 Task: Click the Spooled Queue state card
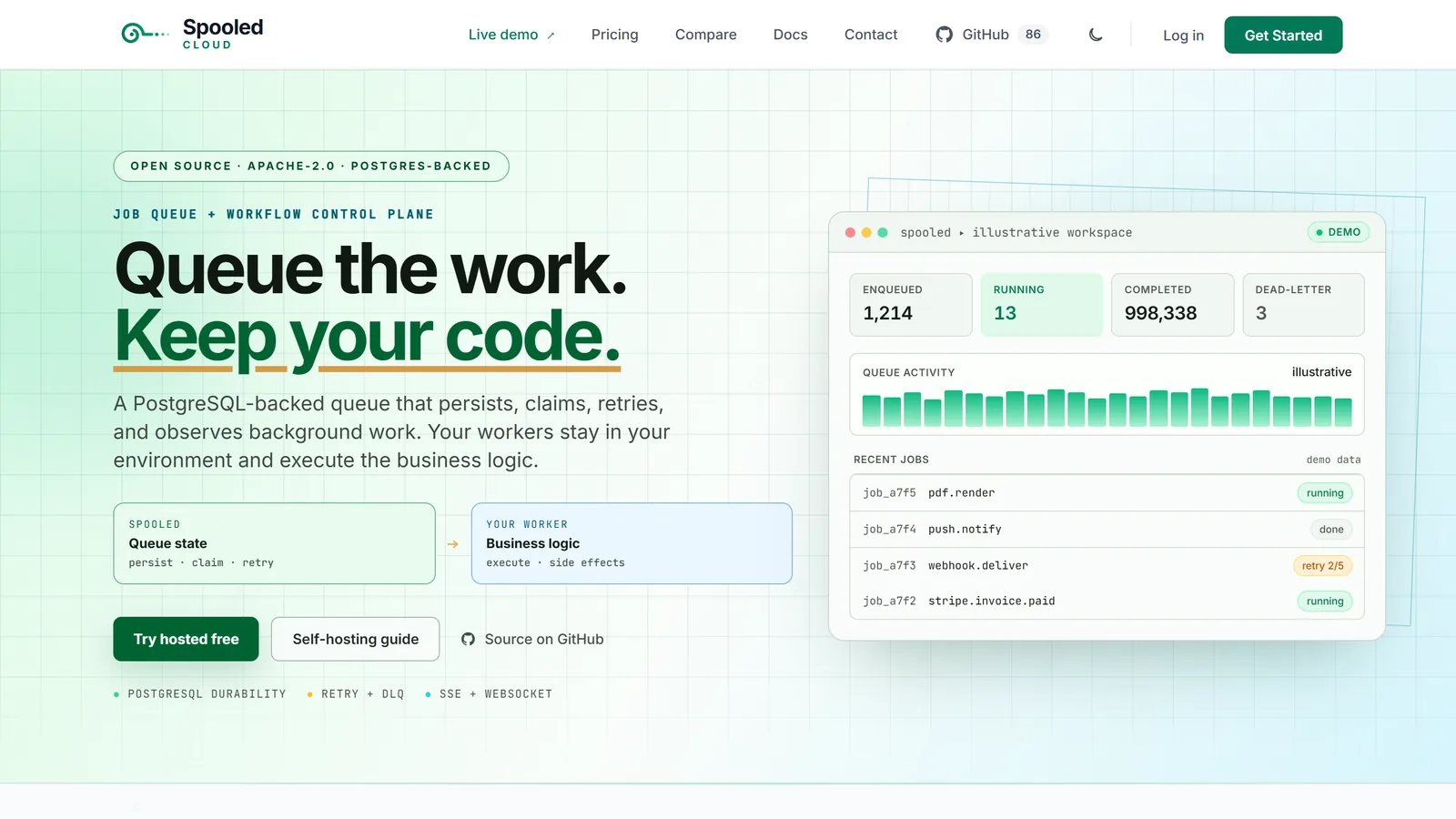(274, 543)
